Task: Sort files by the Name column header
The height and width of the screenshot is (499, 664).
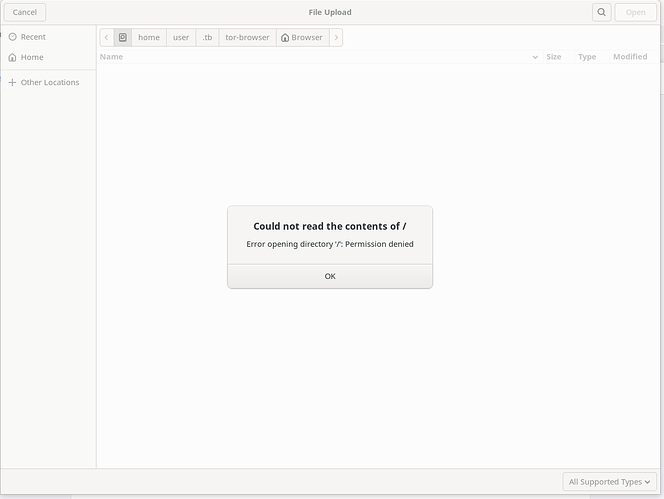Action: tap(112, 57)
